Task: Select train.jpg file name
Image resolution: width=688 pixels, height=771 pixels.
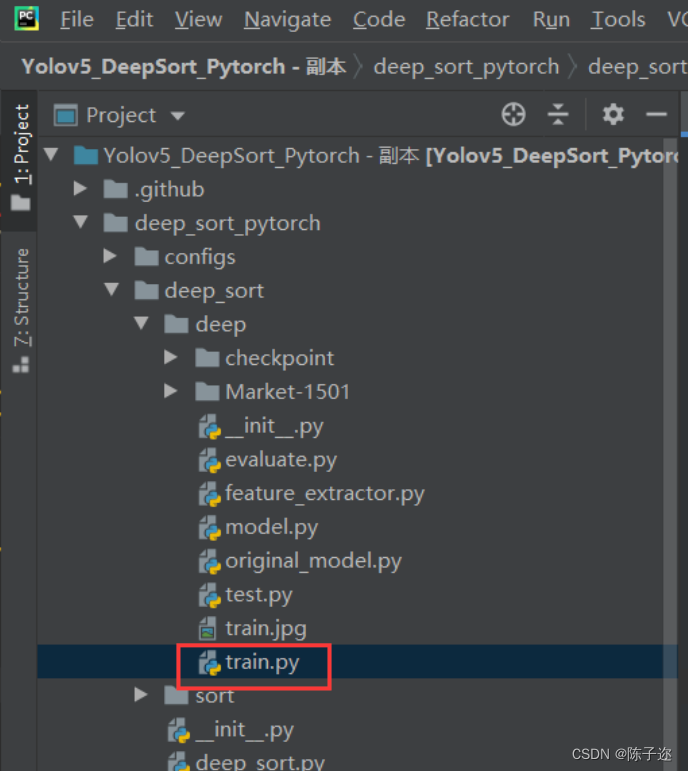Action: [x=266, y=629]
